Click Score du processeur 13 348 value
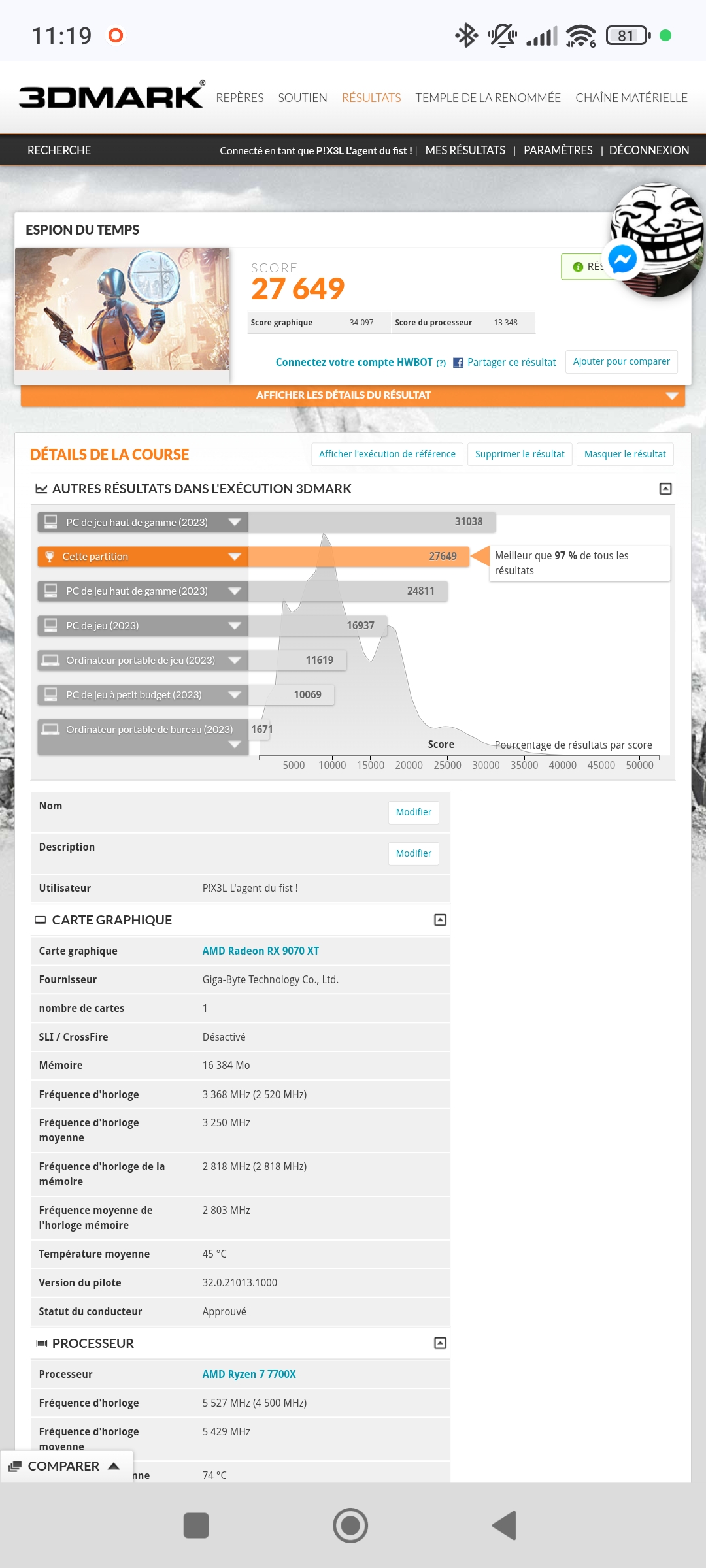Viewport: 706px width, 1568px height. coord(505,323)
